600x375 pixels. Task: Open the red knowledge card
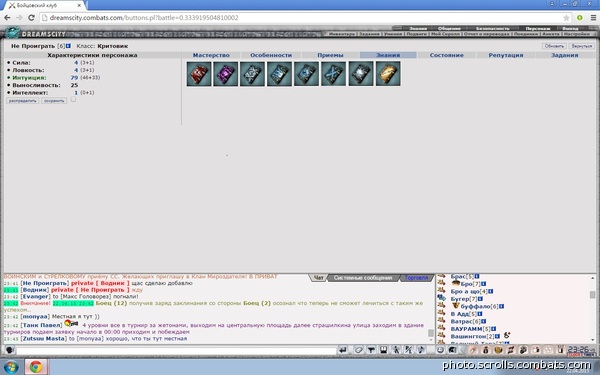pos(199,73)
